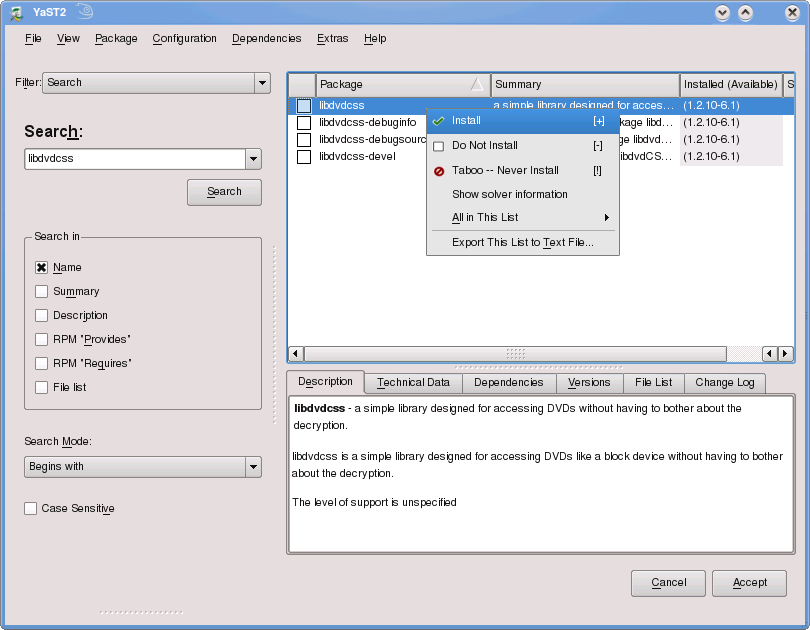The image size is (810, 630).
Task: Open the Extras menu
Action: click(x=333, y=39)
